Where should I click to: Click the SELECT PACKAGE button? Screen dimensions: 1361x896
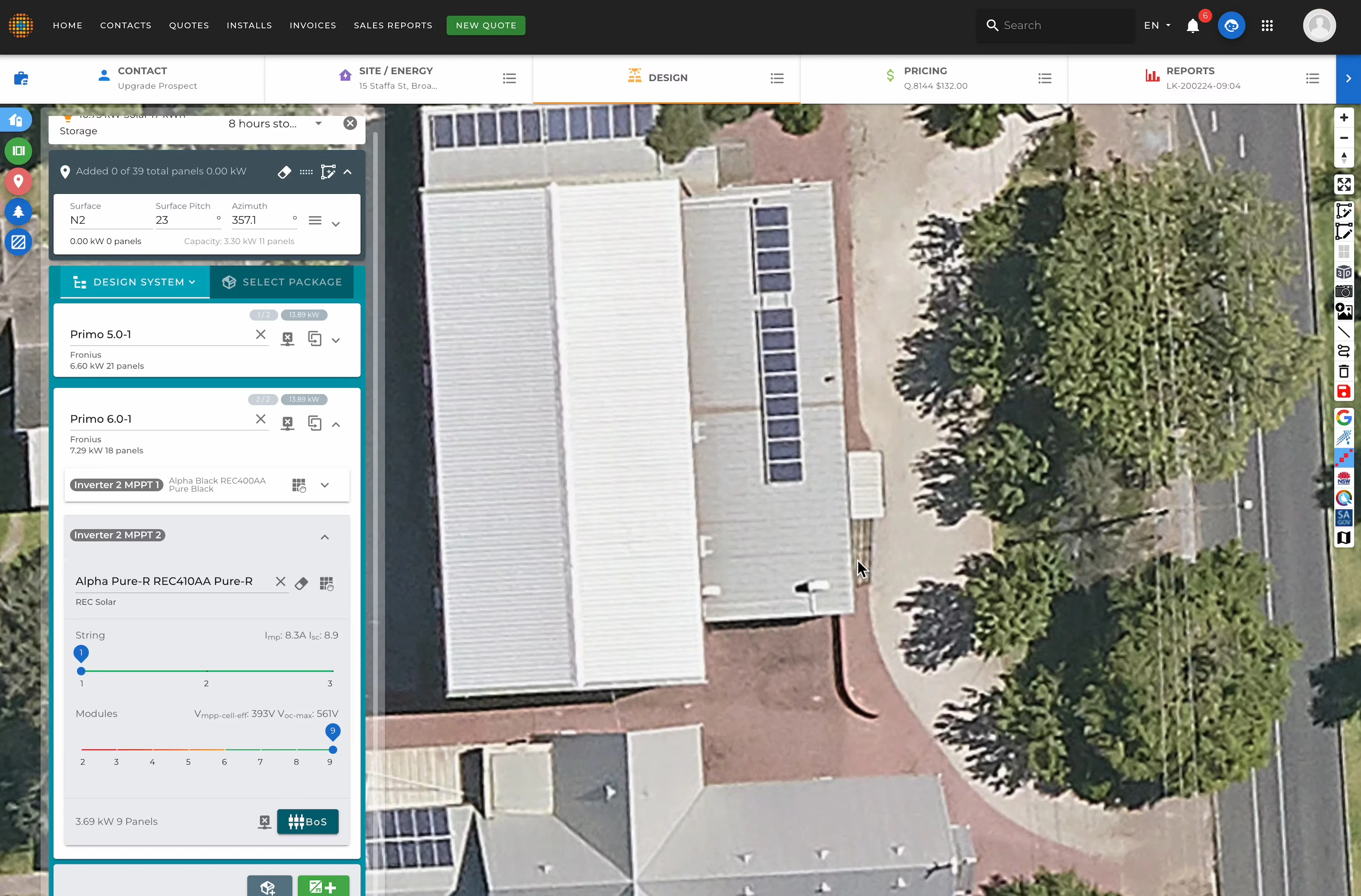(282, 282)
